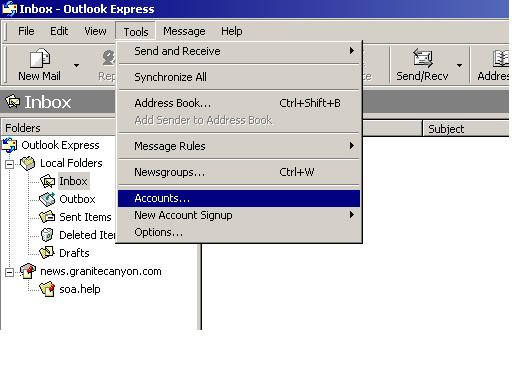The width and height of the screenshot is (512, 384).
Task: Select the Local Folders label
Action: [x=71, y=163]
